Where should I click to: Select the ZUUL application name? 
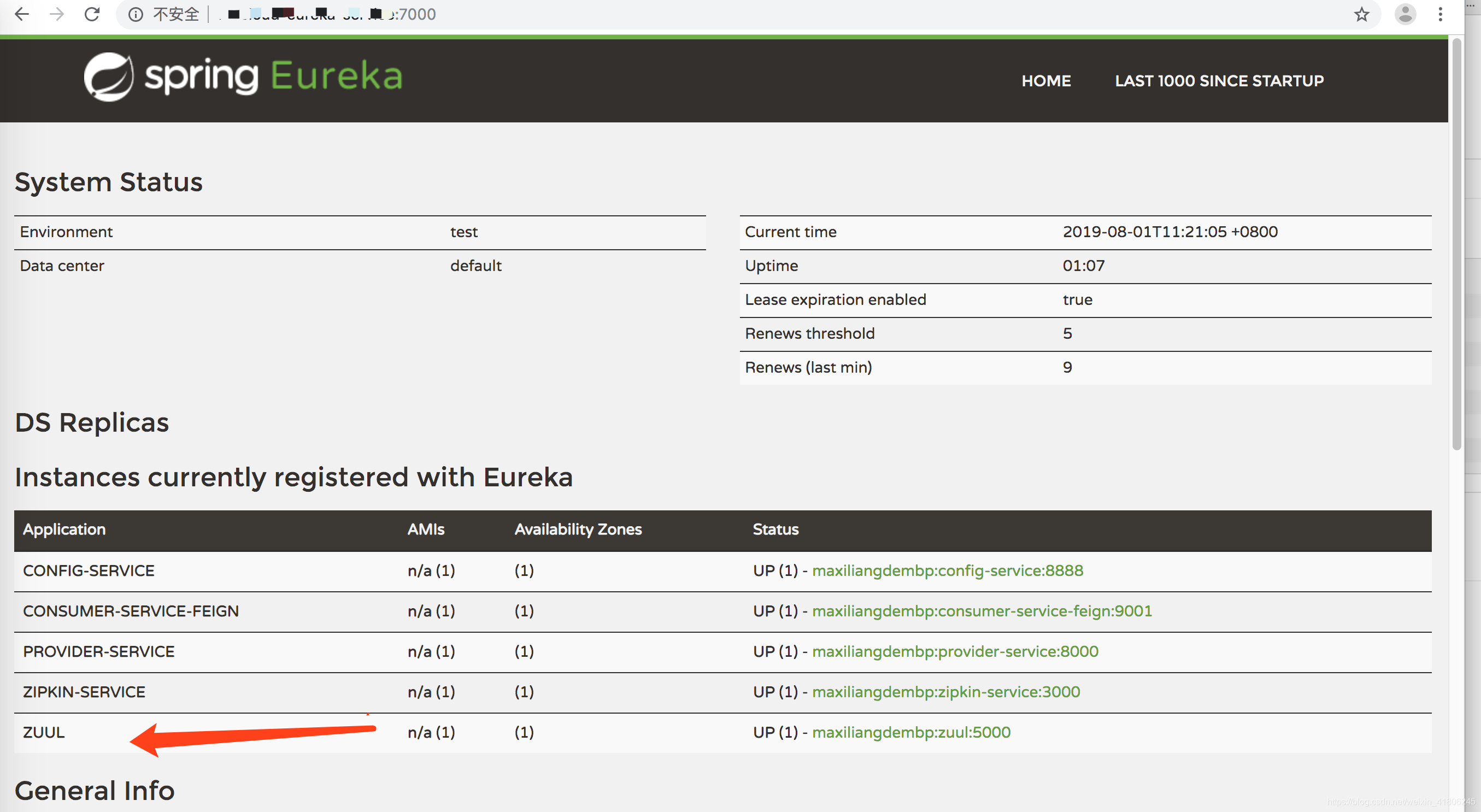44,732
